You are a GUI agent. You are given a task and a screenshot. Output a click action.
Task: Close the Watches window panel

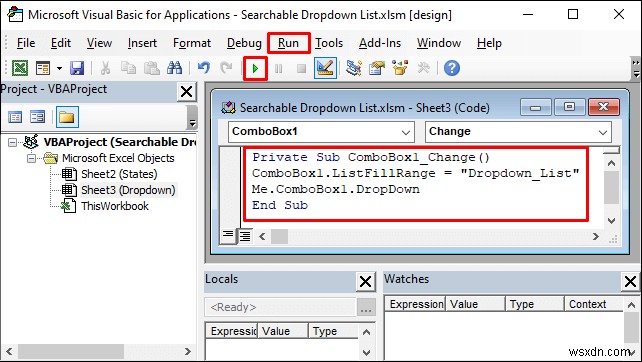pyautogui.click(x=631, y=282)
